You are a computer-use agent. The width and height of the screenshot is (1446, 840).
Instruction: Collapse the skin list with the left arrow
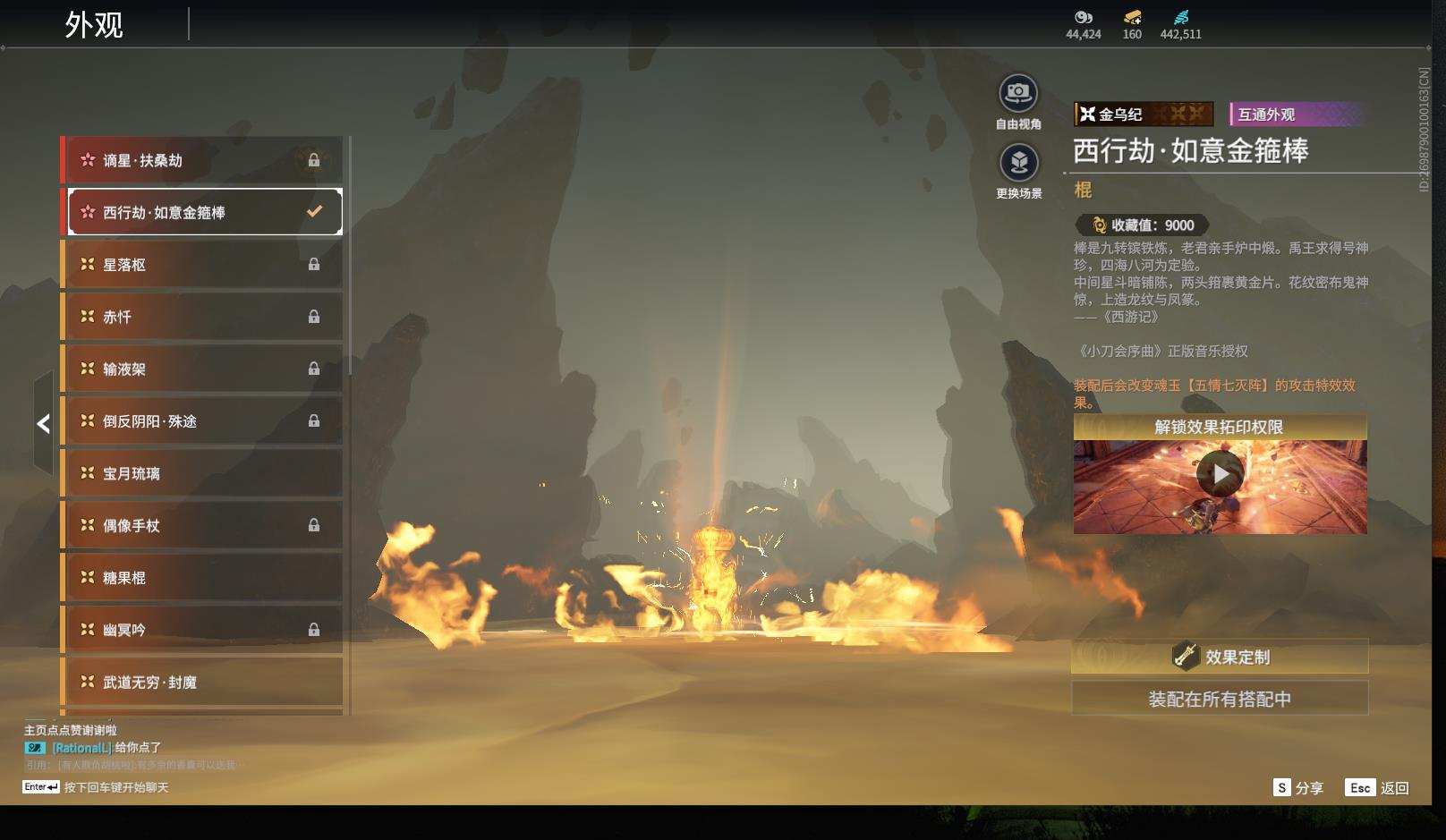(x=43, y=424)
